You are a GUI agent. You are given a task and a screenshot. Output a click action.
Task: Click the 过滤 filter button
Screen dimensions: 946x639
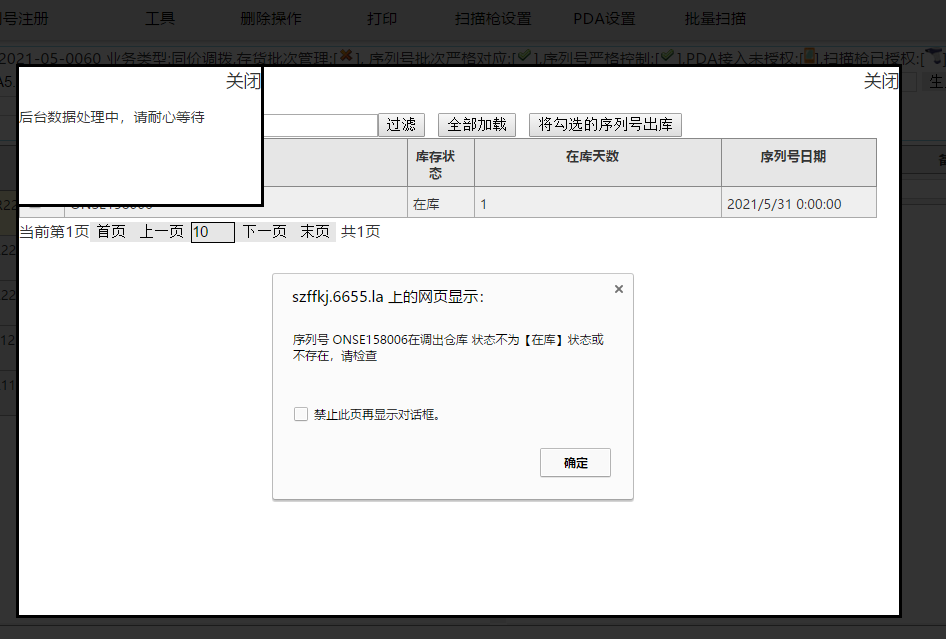click(x=401, y=125)
